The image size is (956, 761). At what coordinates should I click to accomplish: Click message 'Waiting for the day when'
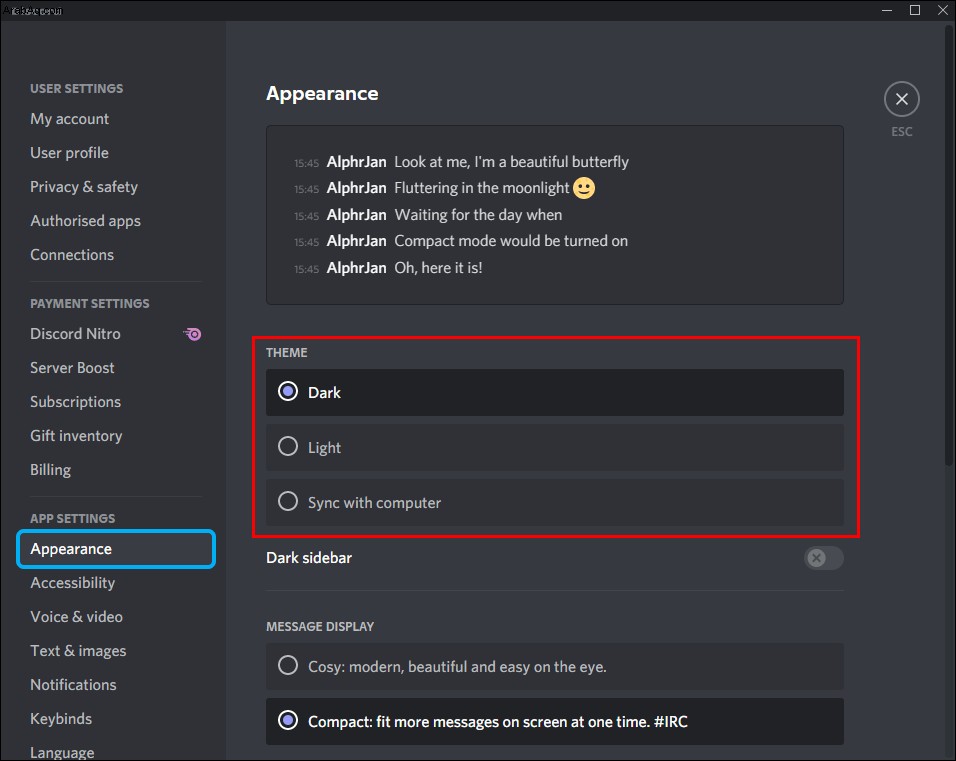(x=478, y=215)
